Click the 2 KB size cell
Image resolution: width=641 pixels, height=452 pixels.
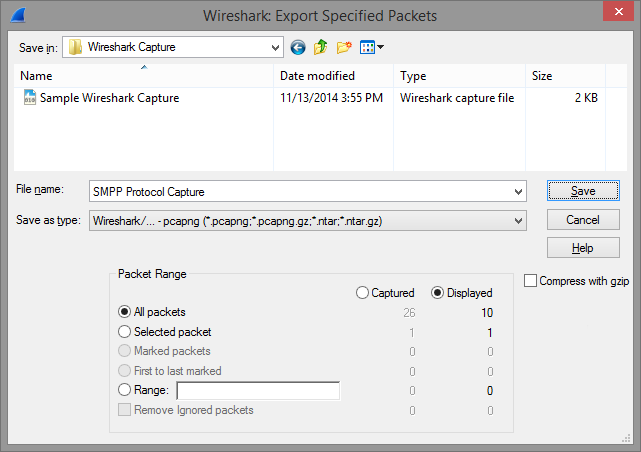(x=586, y=98)
